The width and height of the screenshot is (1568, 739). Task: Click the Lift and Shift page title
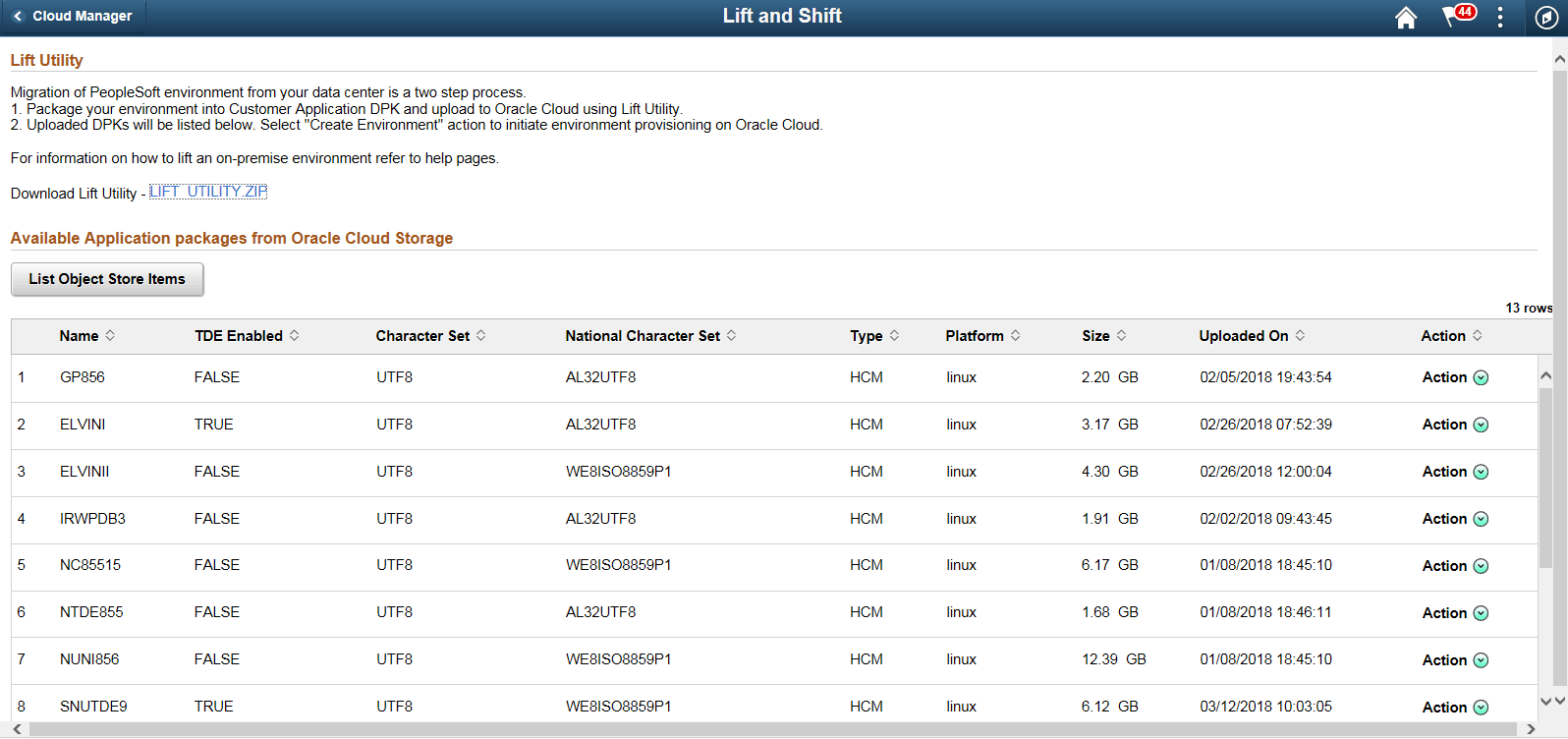pos(782,16)
